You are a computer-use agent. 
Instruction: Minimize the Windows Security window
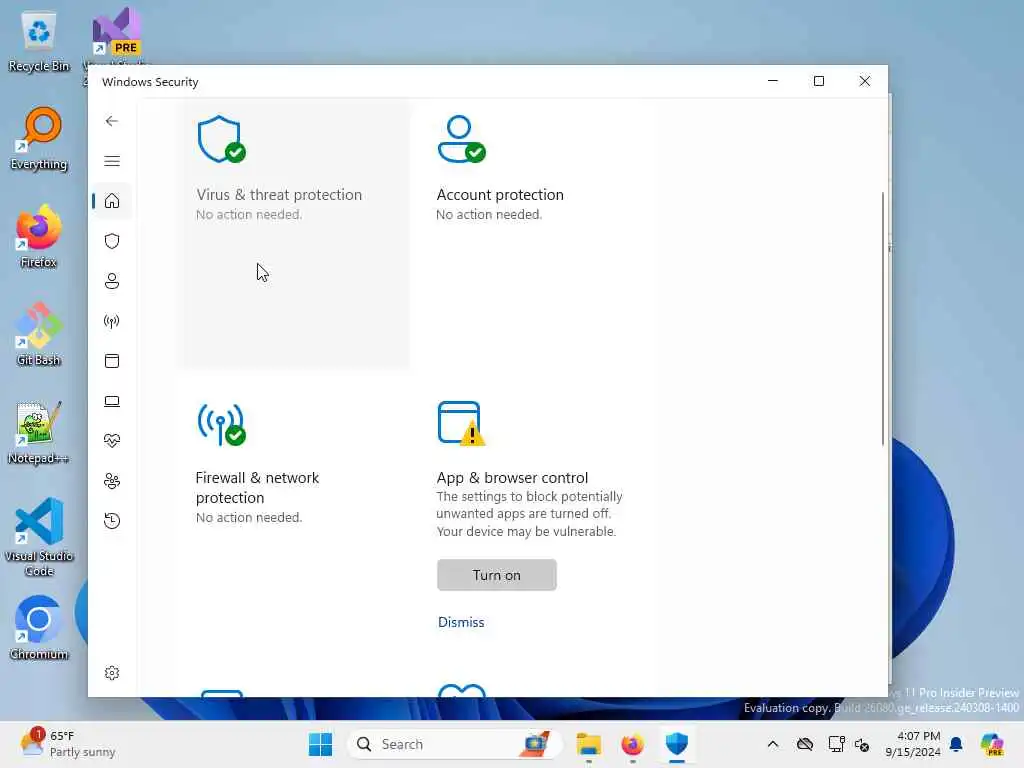(773, 81)
